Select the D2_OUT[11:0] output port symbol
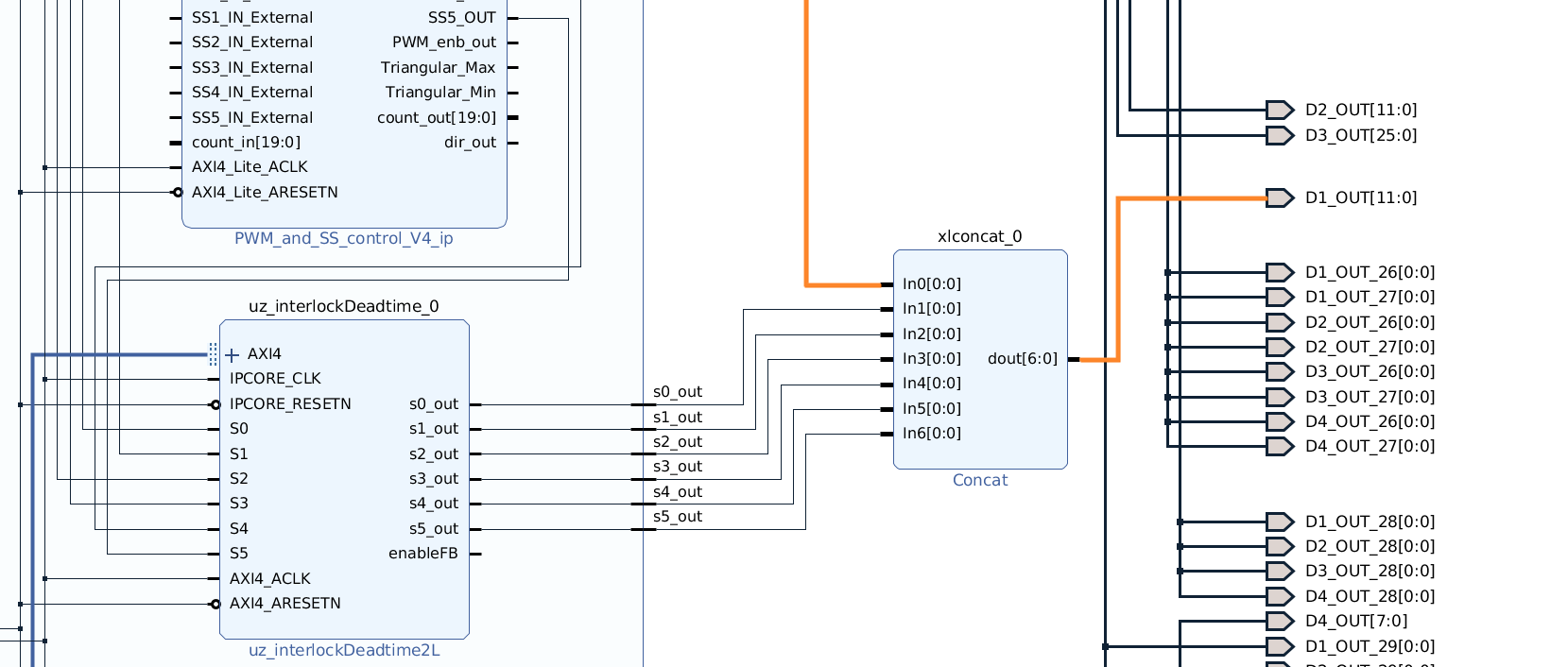 1279,111
